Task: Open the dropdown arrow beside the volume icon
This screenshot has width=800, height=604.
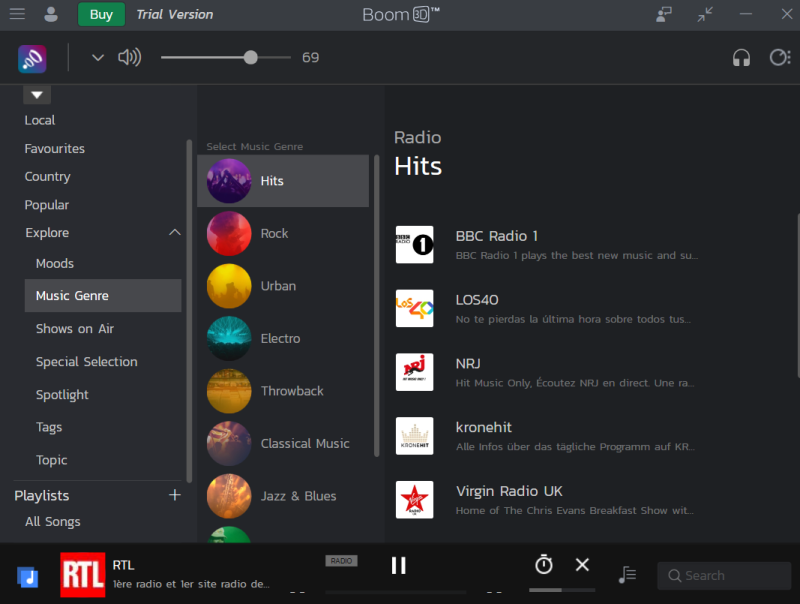Action: pos(98,57)
